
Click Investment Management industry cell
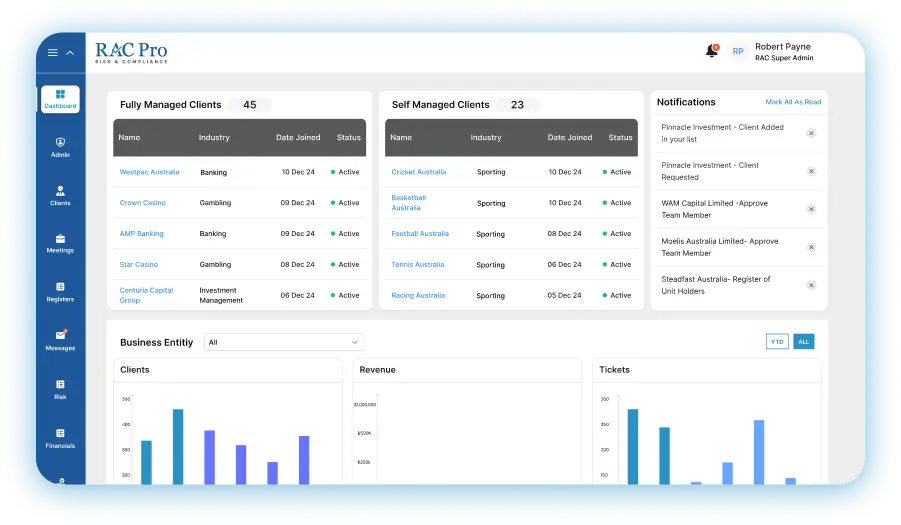click(x=221, y=295)
